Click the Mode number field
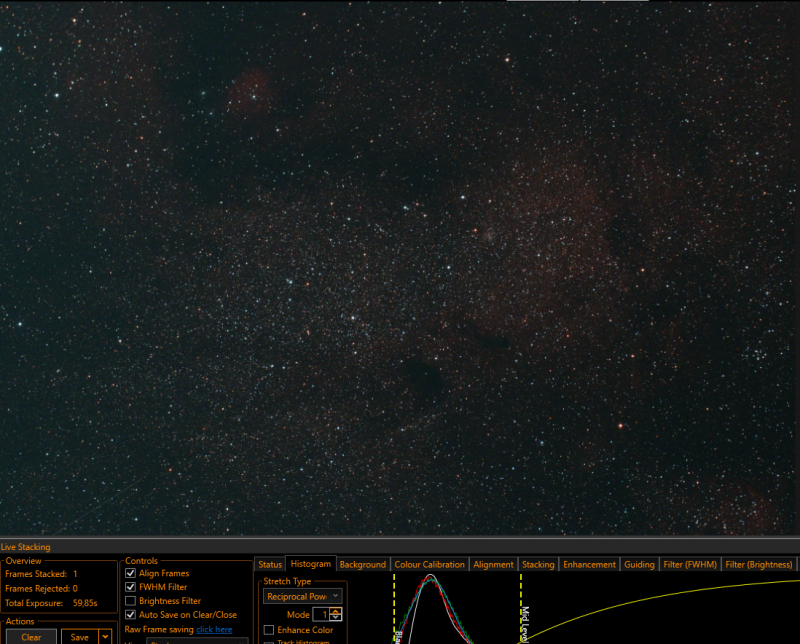This screenshot has width=800, height=644. (321, 614)
